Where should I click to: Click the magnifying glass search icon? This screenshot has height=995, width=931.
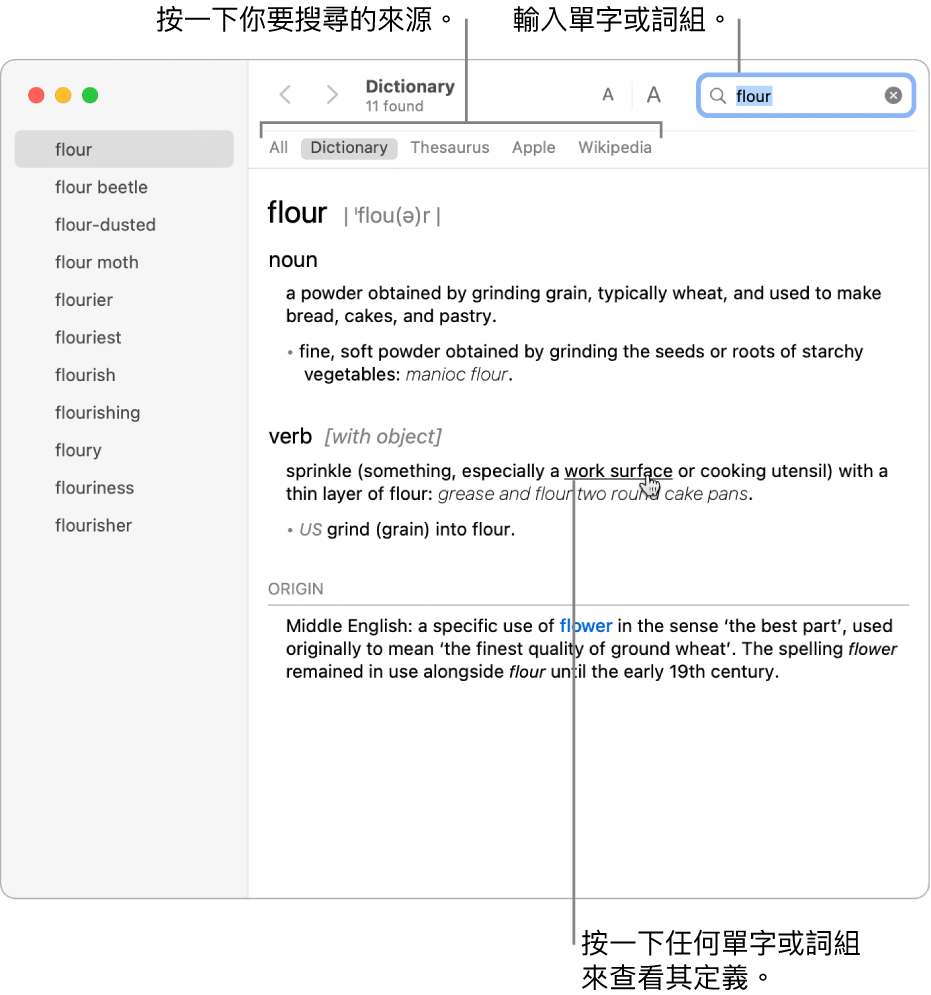[717, 96]
